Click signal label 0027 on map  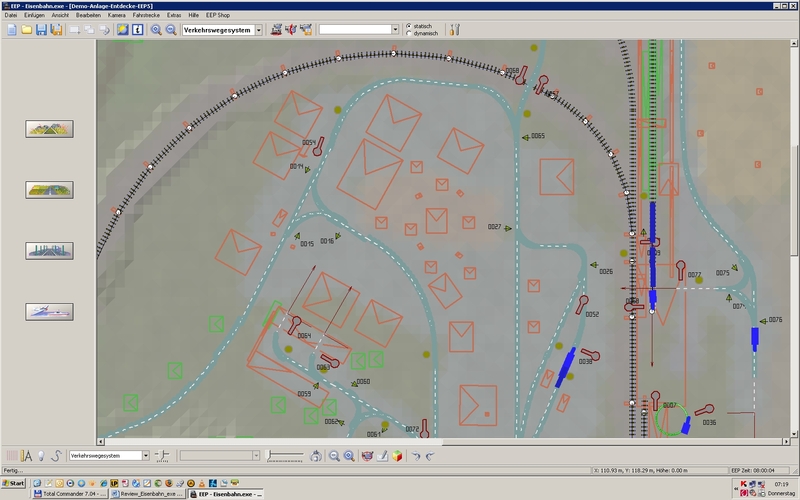pyautogui.click(x=494, y=227)
